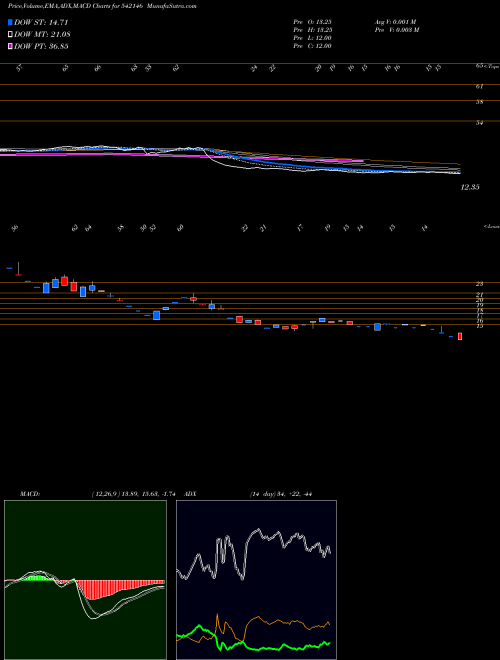Select the 'DOW MT: 21.08' legend text
Screen dimensions: 500x660
41,35
